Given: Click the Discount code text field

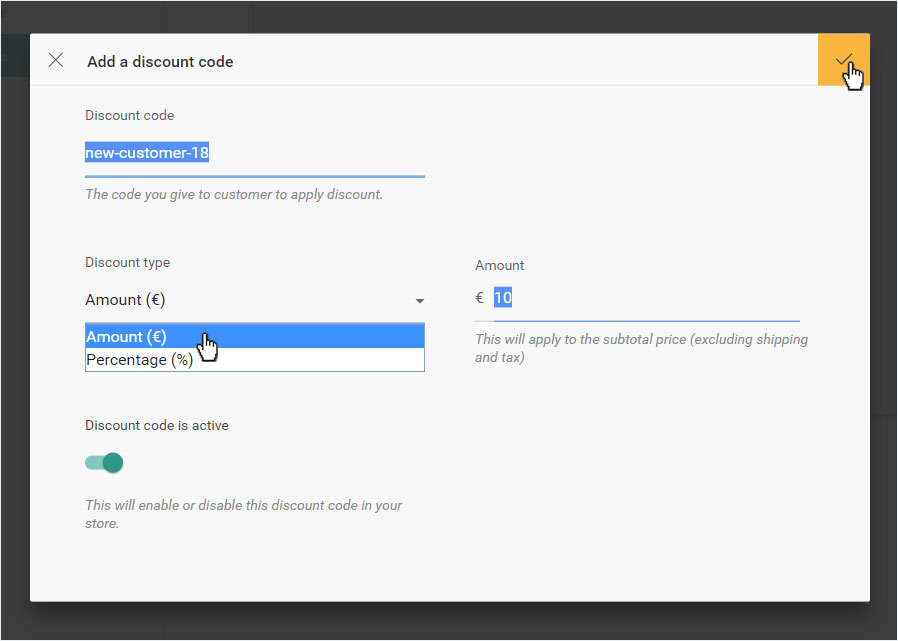Looking at the screenshot, I should pos(255,153).
